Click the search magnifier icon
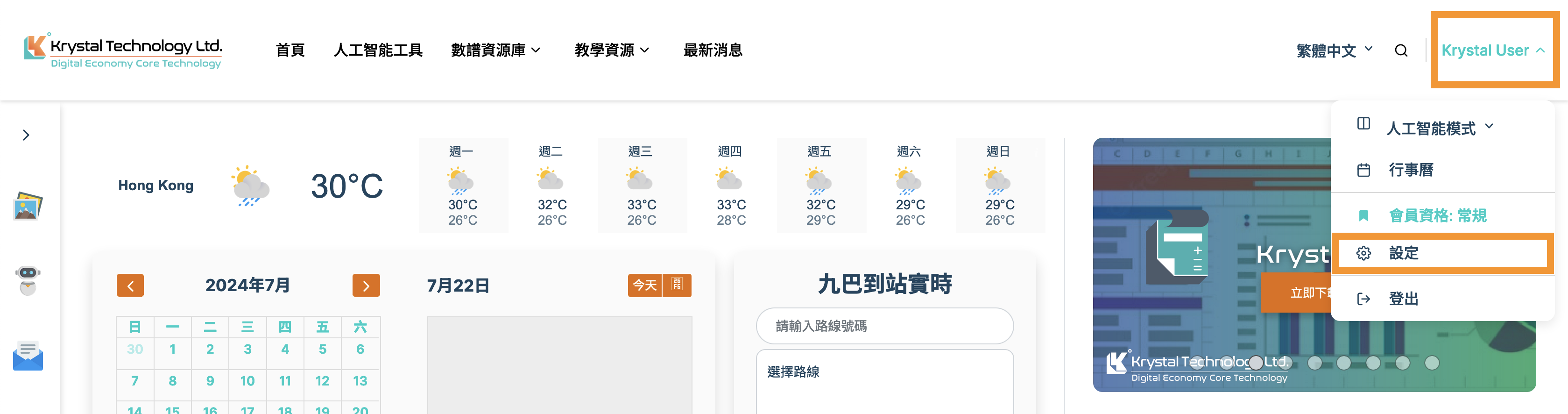Image resolution: width=1568 pixels, height=414 pixels. point(1401,50)
